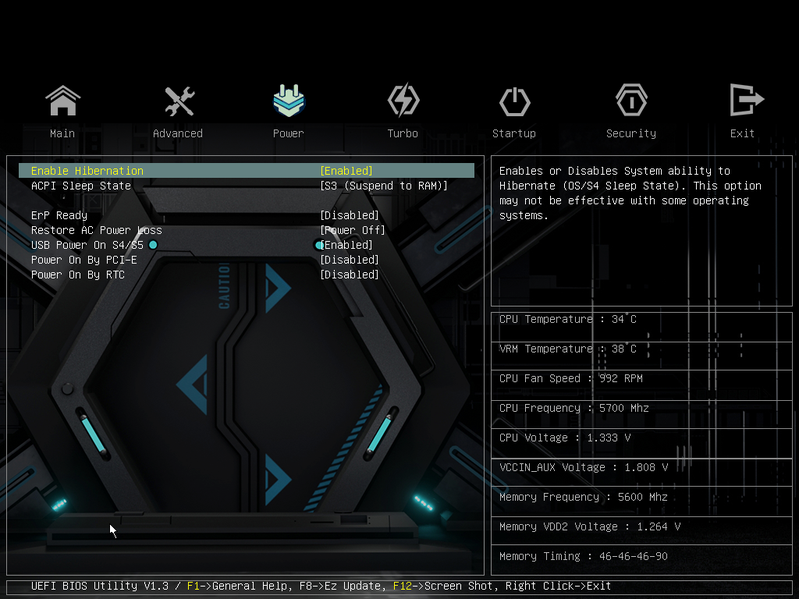Select the Restore AC Power Loss setting
This screenshot has width=799, height=599.
tap(97, 230)
